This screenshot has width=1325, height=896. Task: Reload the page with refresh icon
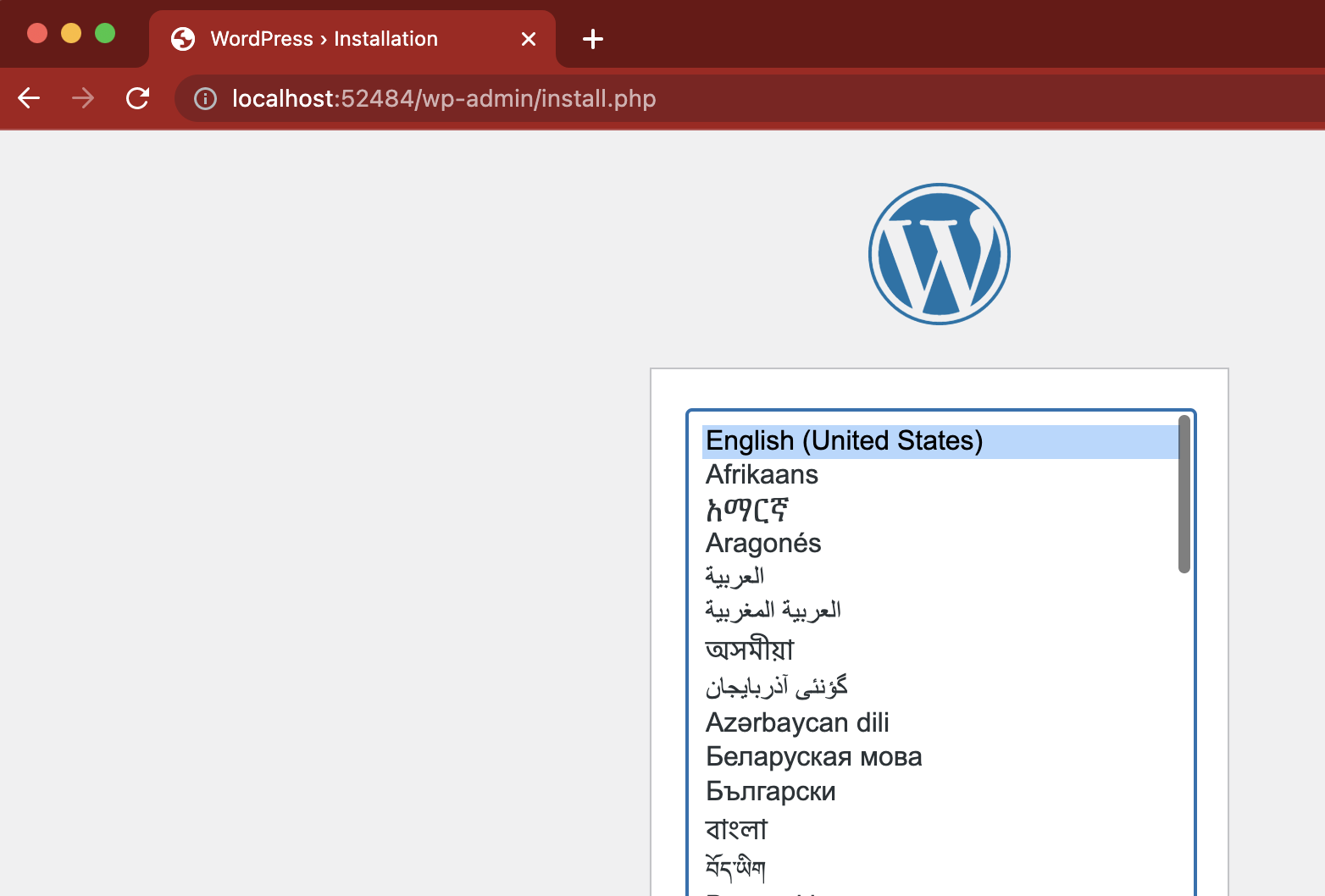(137, 98)
